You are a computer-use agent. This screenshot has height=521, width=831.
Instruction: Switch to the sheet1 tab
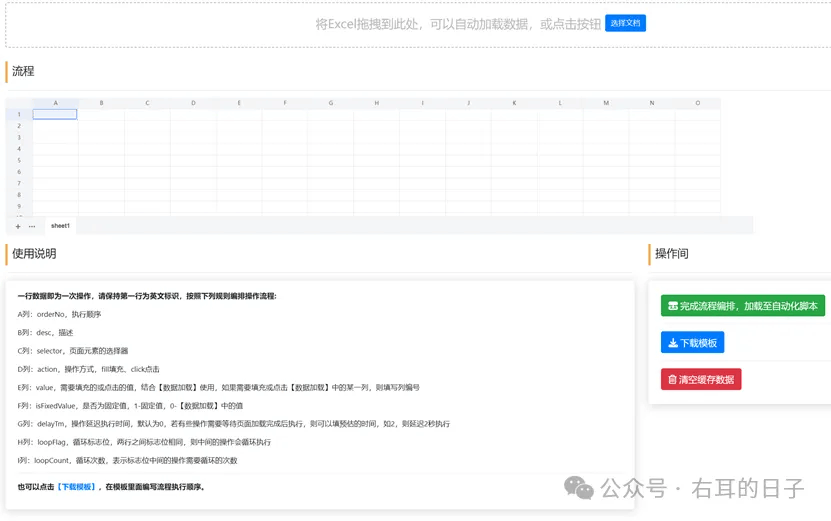[x=60, y=226]
